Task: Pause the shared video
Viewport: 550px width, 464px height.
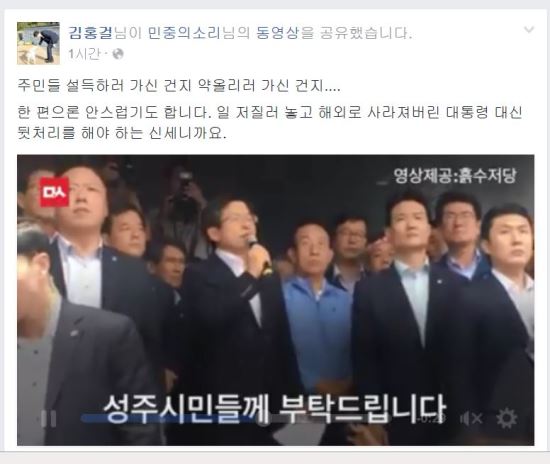Action: [x=49, y=418]
